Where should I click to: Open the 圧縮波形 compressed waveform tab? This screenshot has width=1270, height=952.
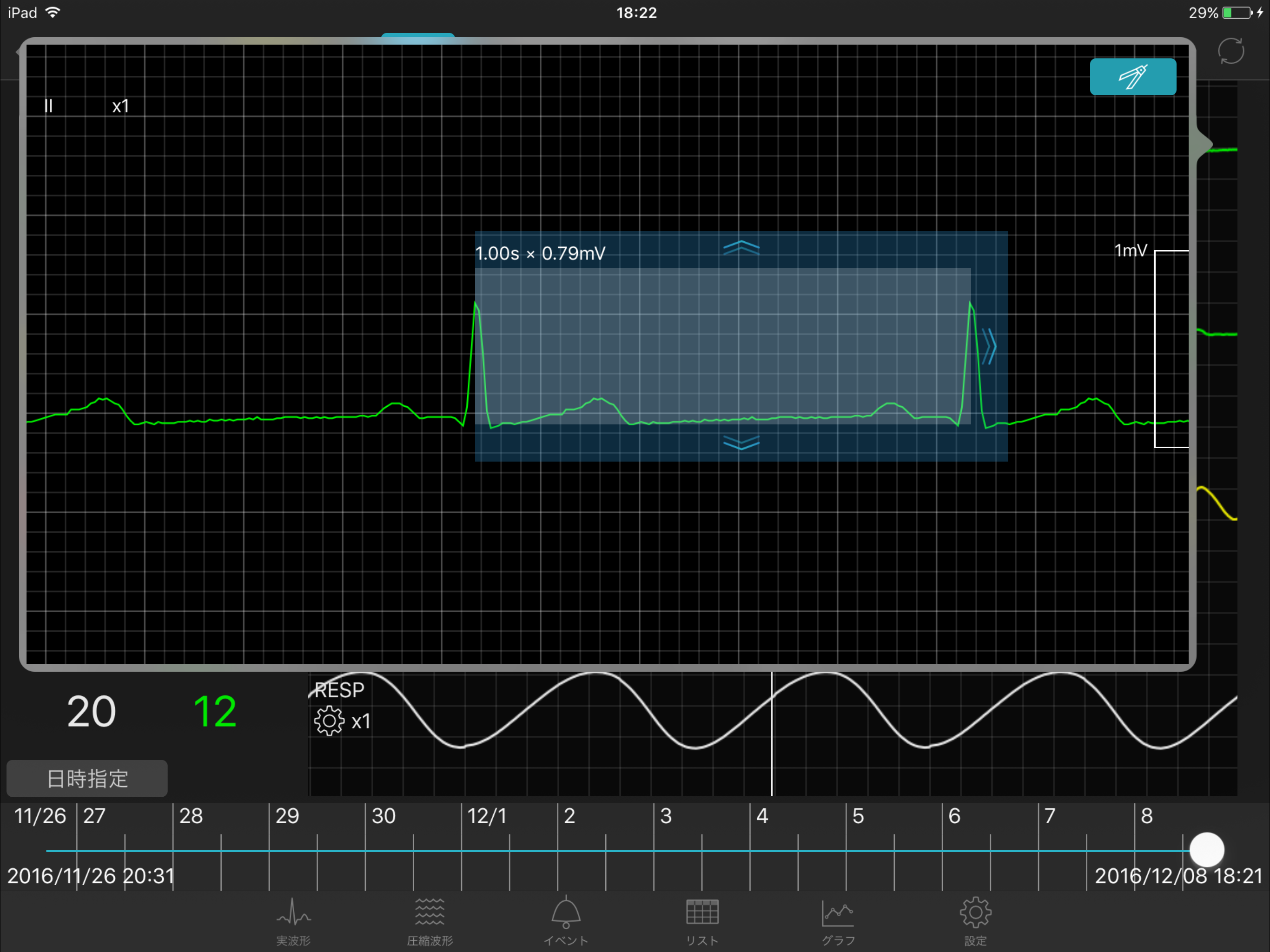430,922
